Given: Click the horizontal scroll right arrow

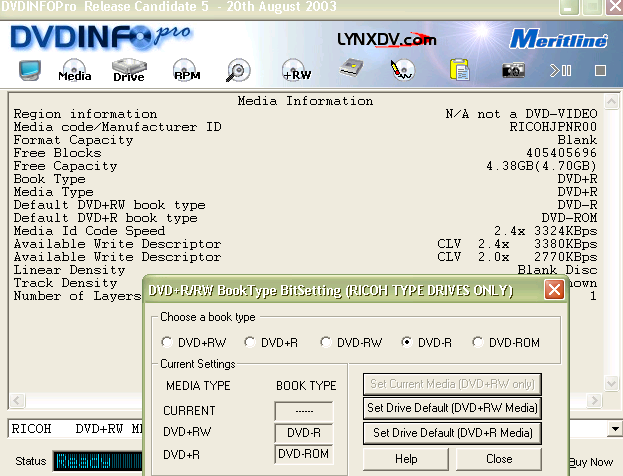Looking at the screenshot, I should point(594,400).
